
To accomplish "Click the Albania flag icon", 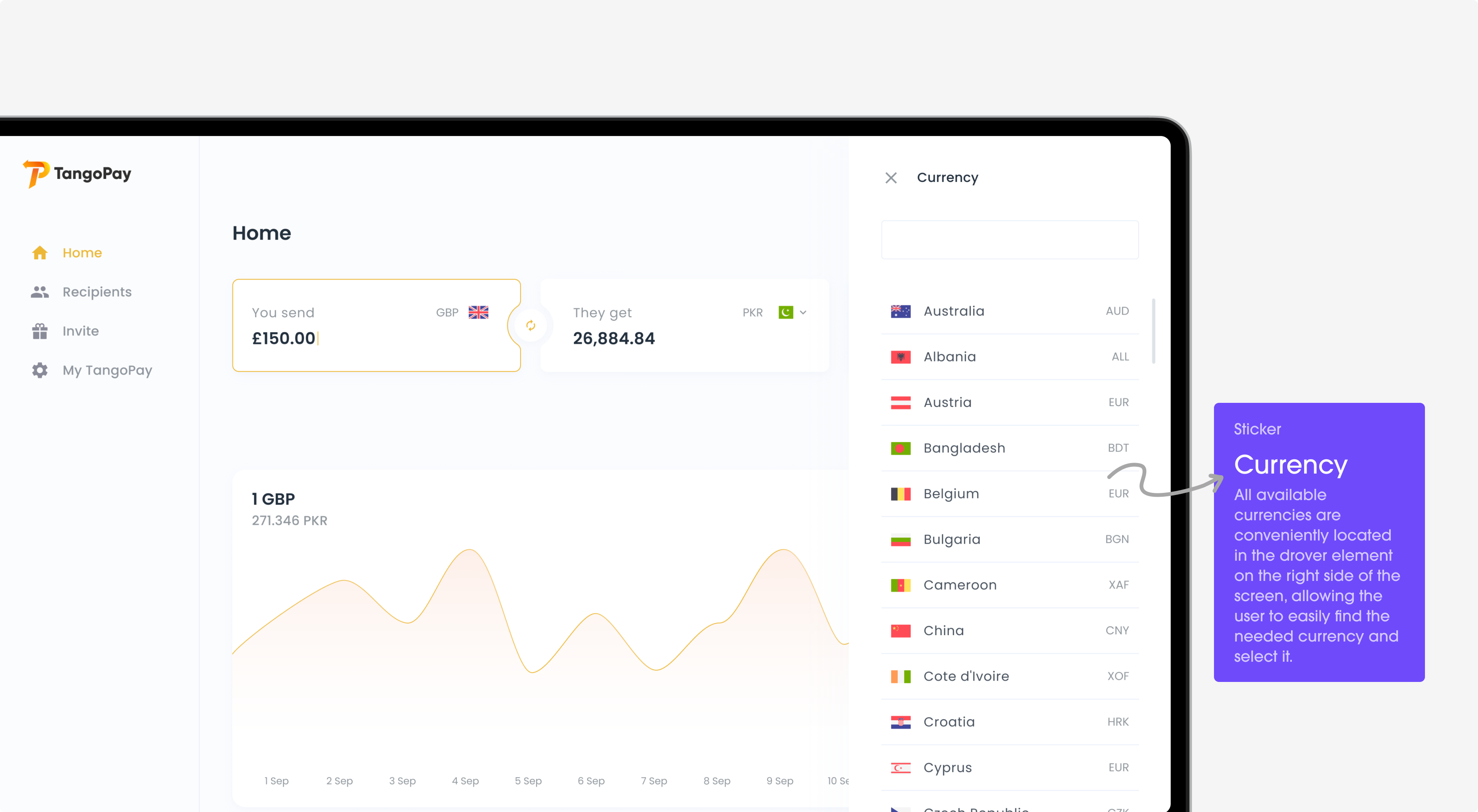I will (900, 357).
